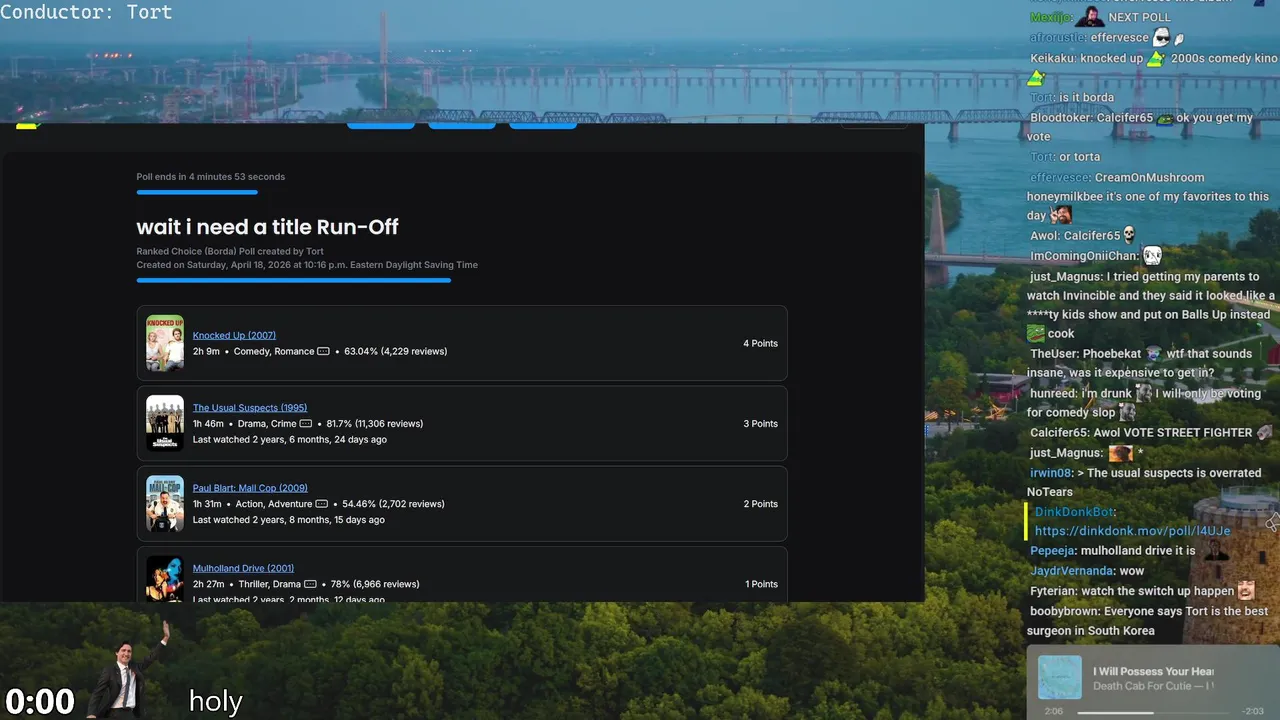Click the '1 Points' label for Mulholland Drive

(x=761, y=584)
